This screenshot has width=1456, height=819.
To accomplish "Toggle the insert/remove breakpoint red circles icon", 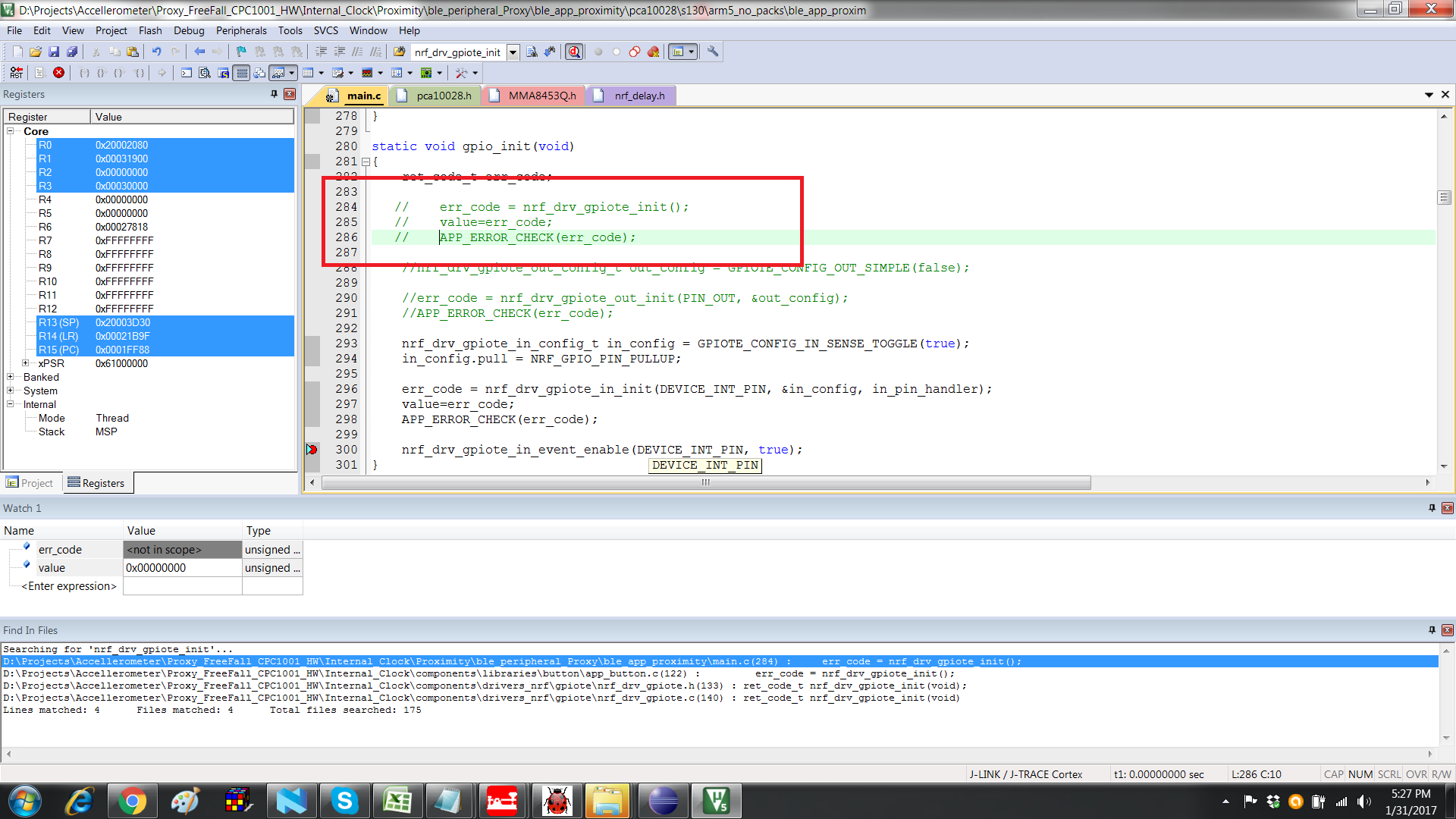I will click(x=635, y=52).
